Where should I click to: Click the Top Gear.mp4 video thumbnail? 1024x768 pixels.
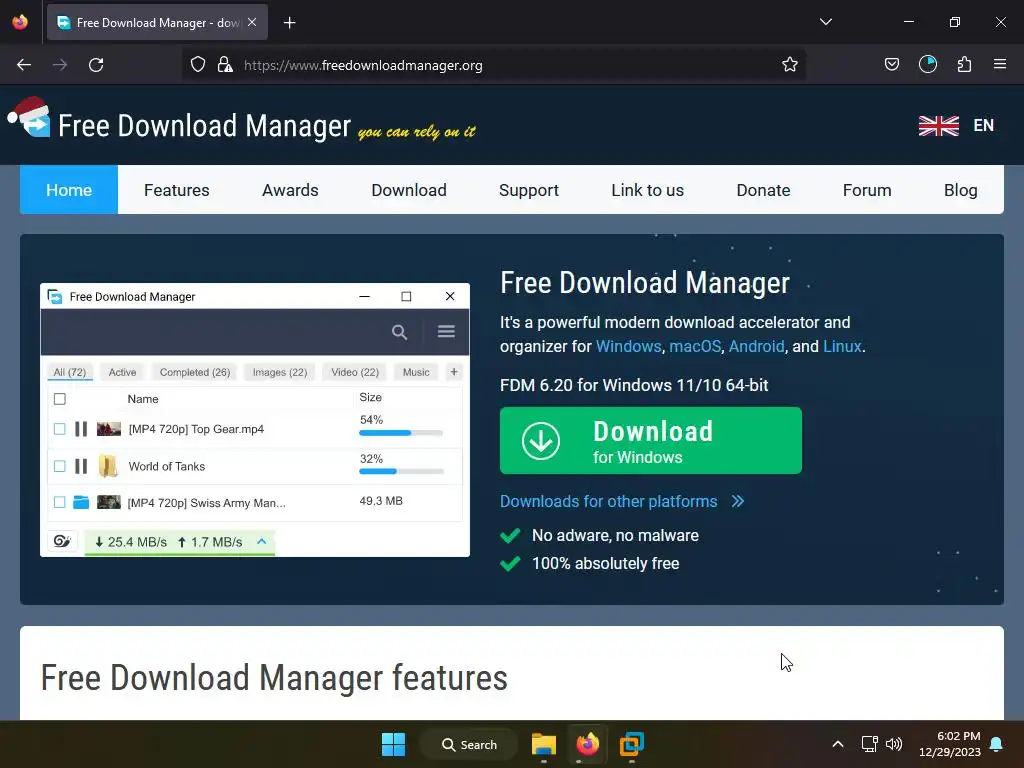[x=109, y=429]
